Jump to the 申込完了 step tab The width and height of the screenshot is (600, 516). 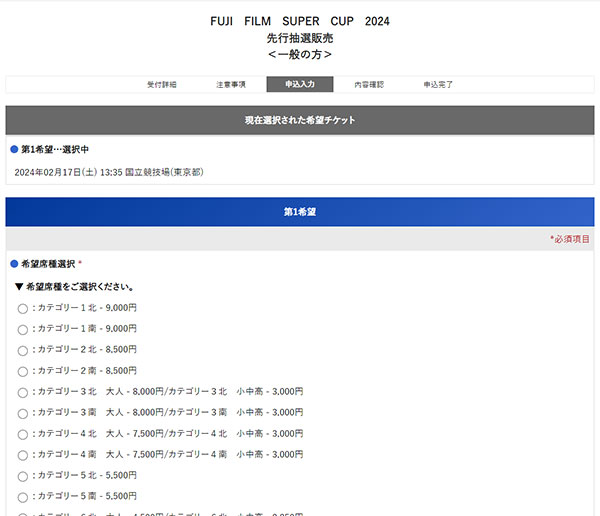438,85
